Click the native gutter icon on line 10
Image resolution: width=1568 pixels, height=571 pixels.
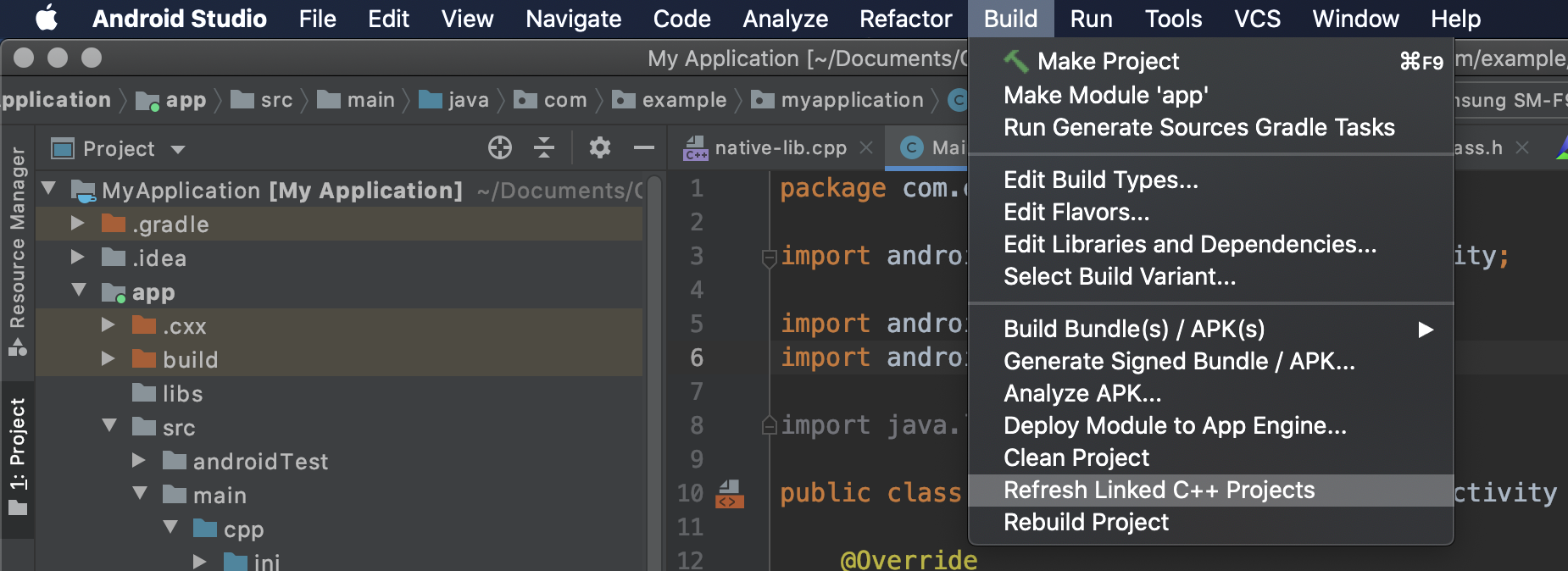coord(730,494)
